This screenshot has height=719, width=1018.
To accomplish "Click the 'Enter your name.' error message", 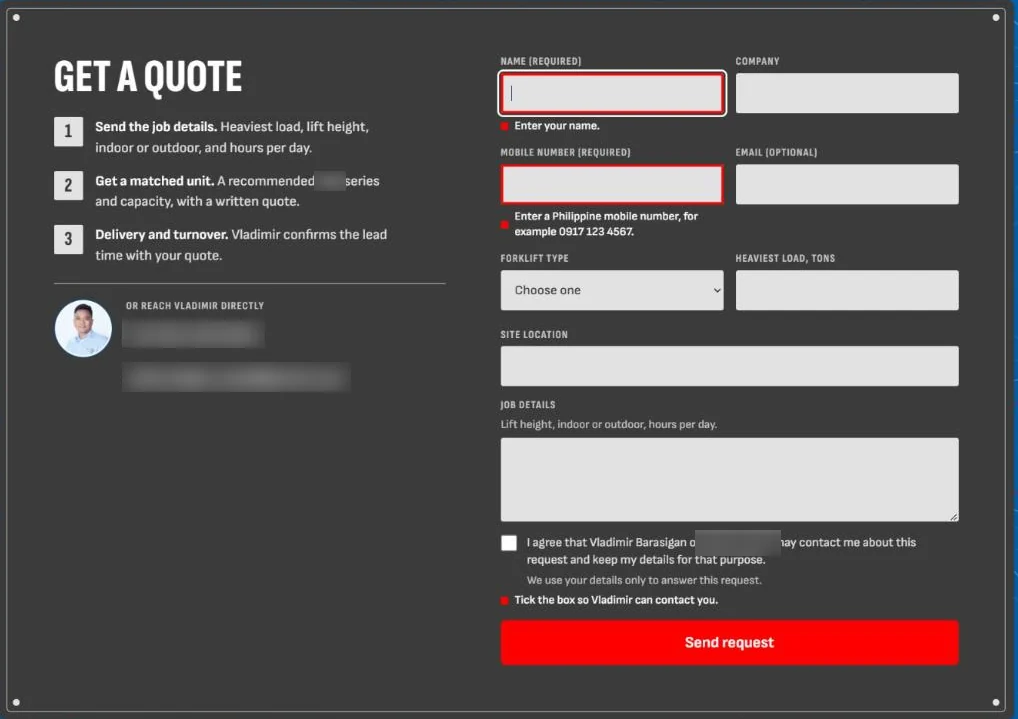I will point(556,126).
